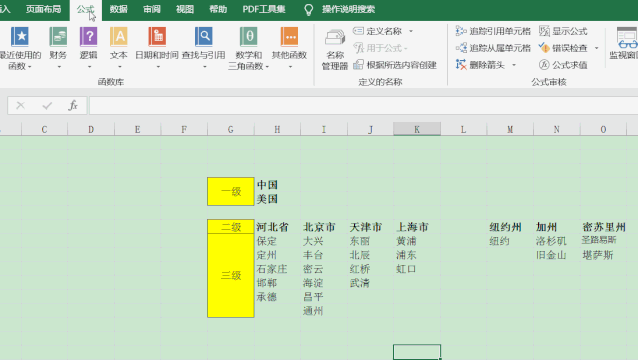Screen dimensions: 638x360
Task: Select the cell containing 堪萨斯
Action: pyautogui.click(x=603, y=255)
